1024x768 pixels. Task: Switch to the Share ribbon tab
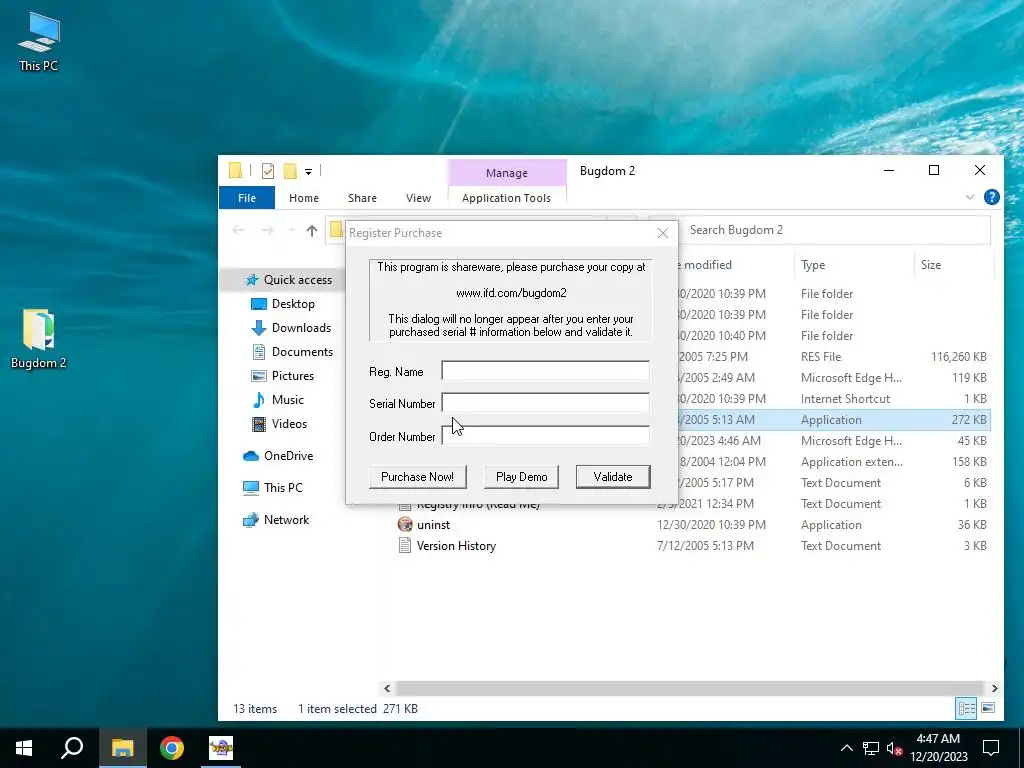[362, 198]
